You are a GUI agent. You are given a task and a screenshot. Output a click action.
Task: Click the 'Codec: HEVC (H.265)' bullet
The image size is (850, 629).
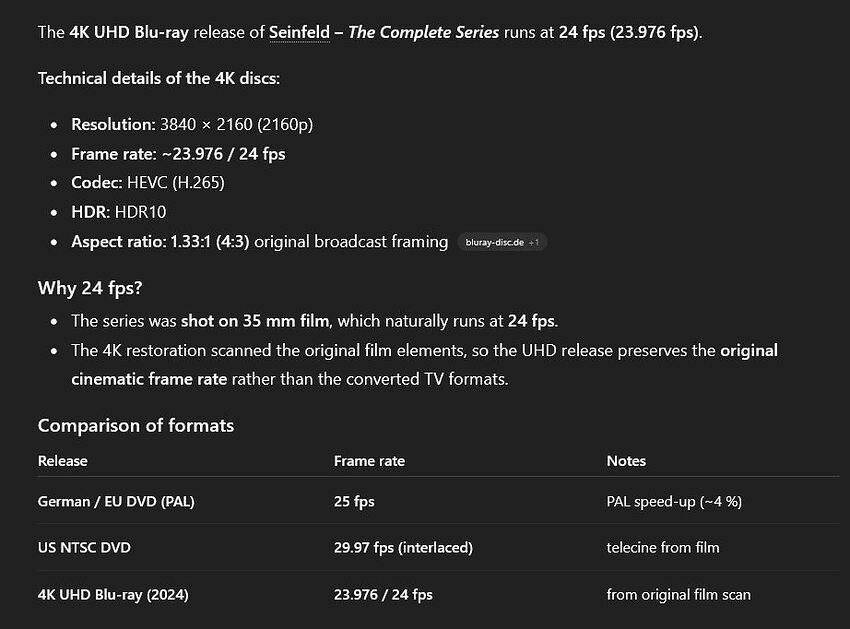(x=147, y=183)
